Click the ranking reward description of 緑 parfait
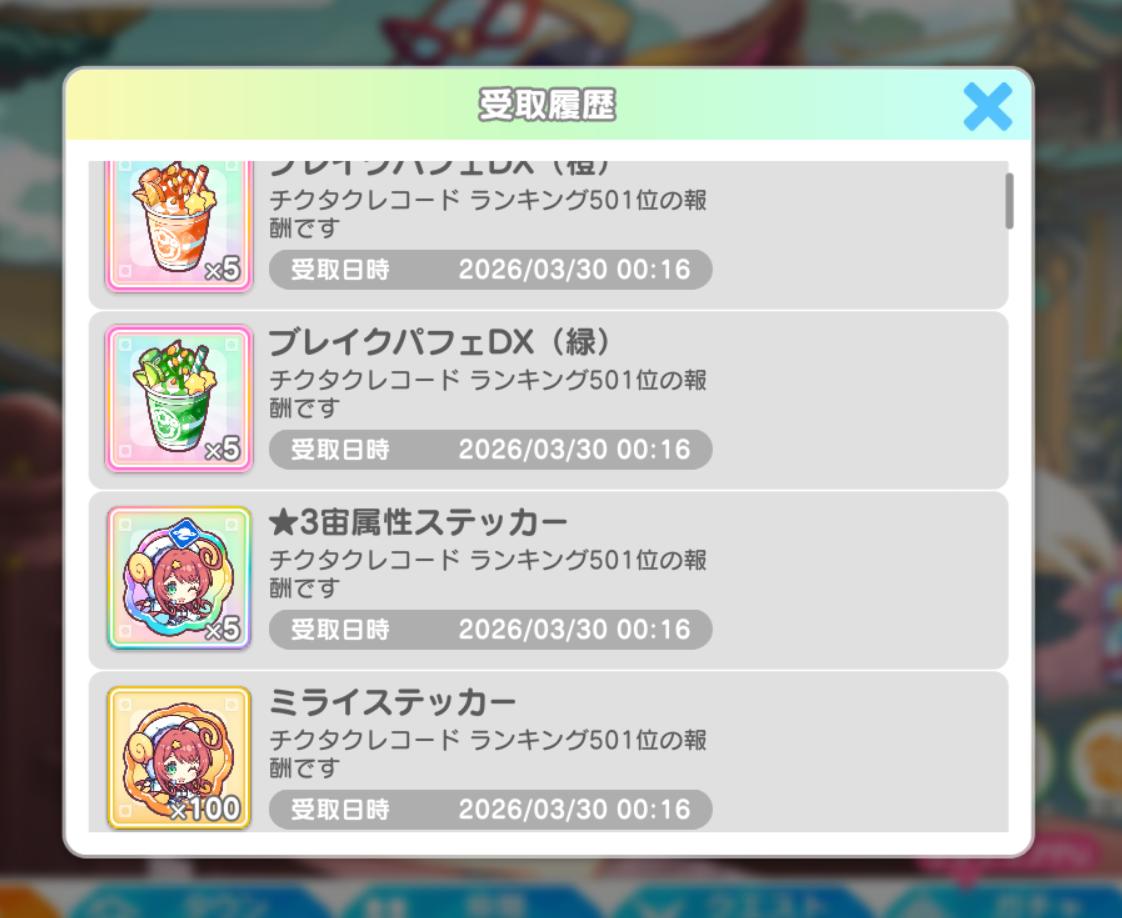This screenshot has height=918, width=1122. coord(488,394)
